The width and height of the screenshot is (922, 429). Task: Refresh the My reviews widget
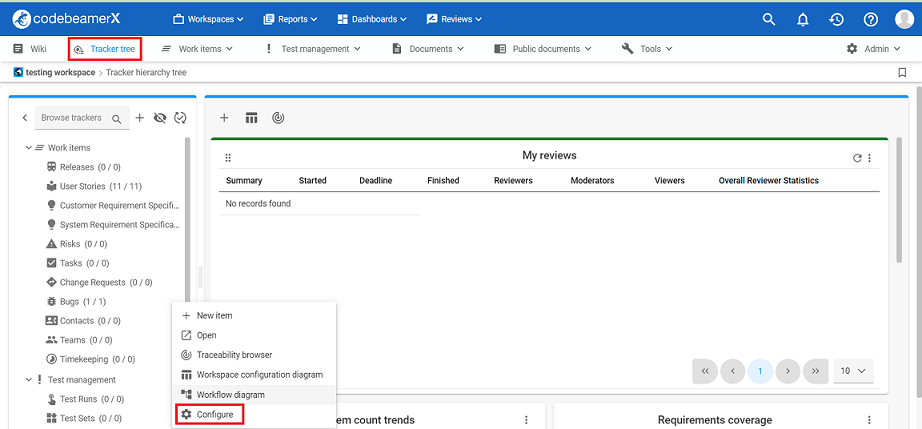click(x=856, y=158)
